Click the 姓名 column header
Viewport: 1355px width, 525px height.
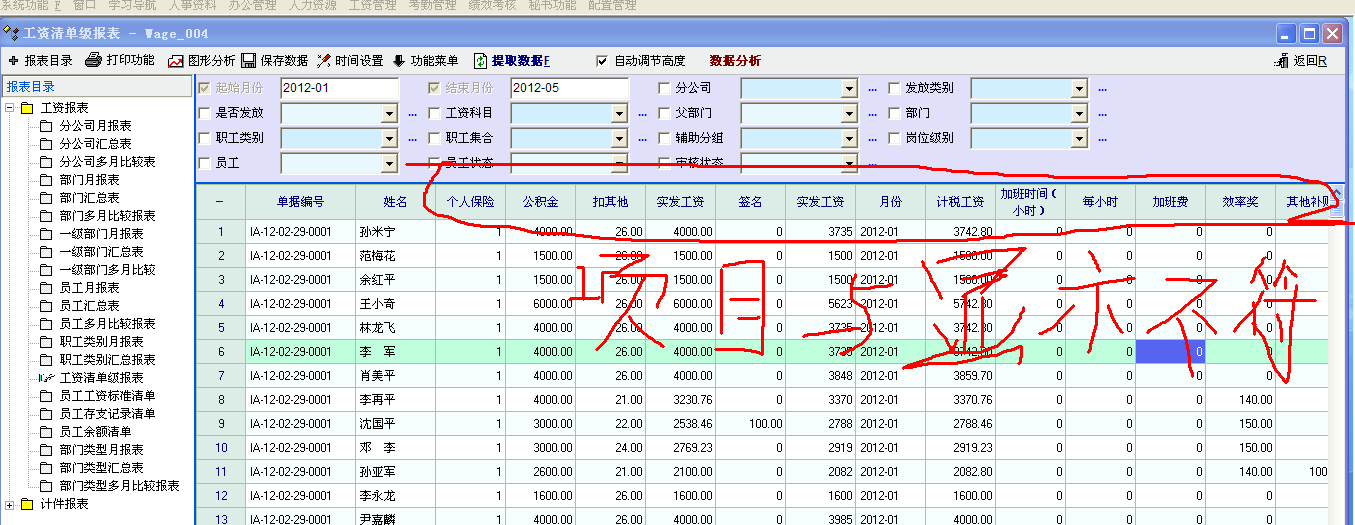(395, 202)
